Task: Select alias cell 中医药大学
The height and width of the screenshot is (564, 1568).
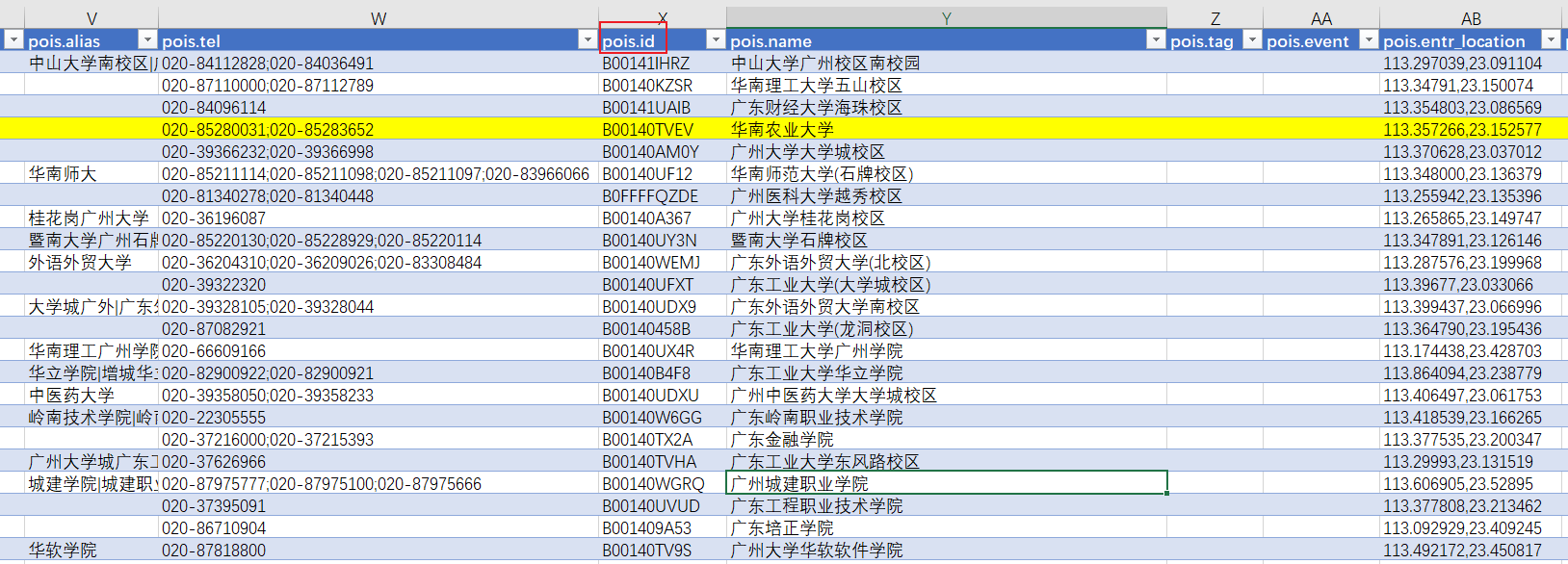Action: click(91, 395)
